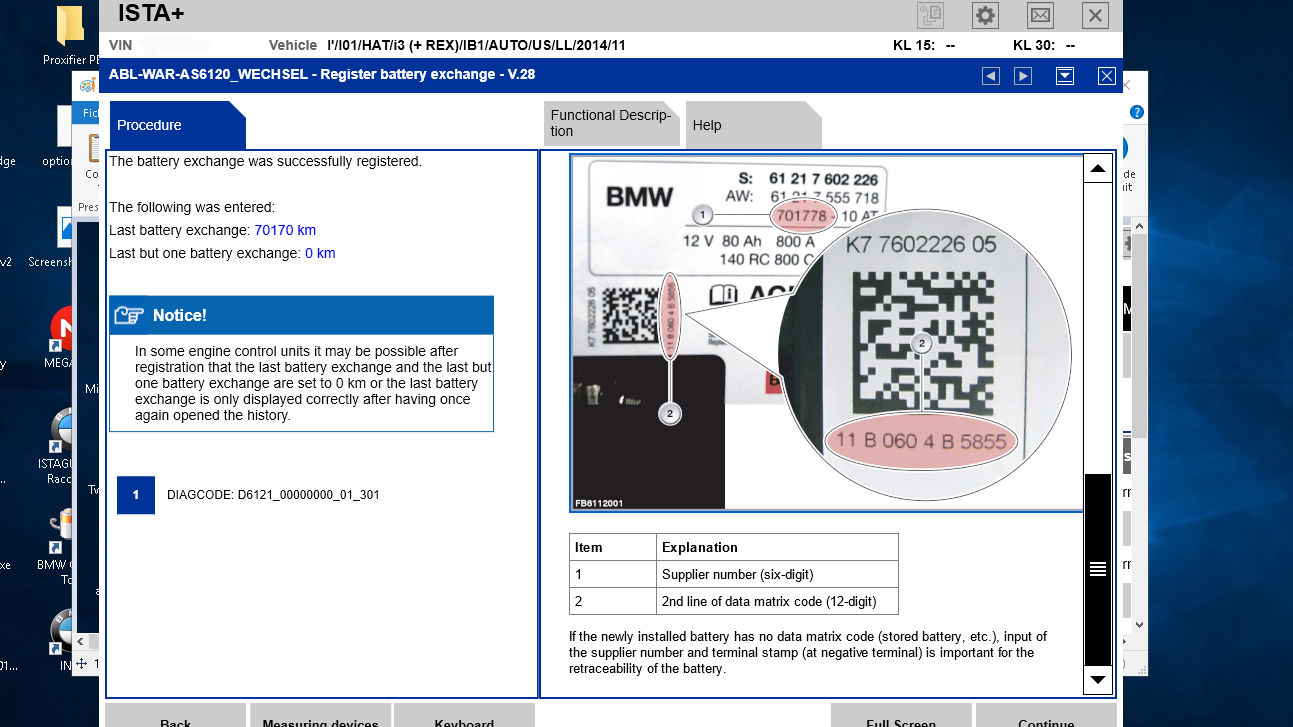Select the 0 km last-but-one exchange value
The height and width of the screenshot is (727, 1293).
[x=320, y=253]
